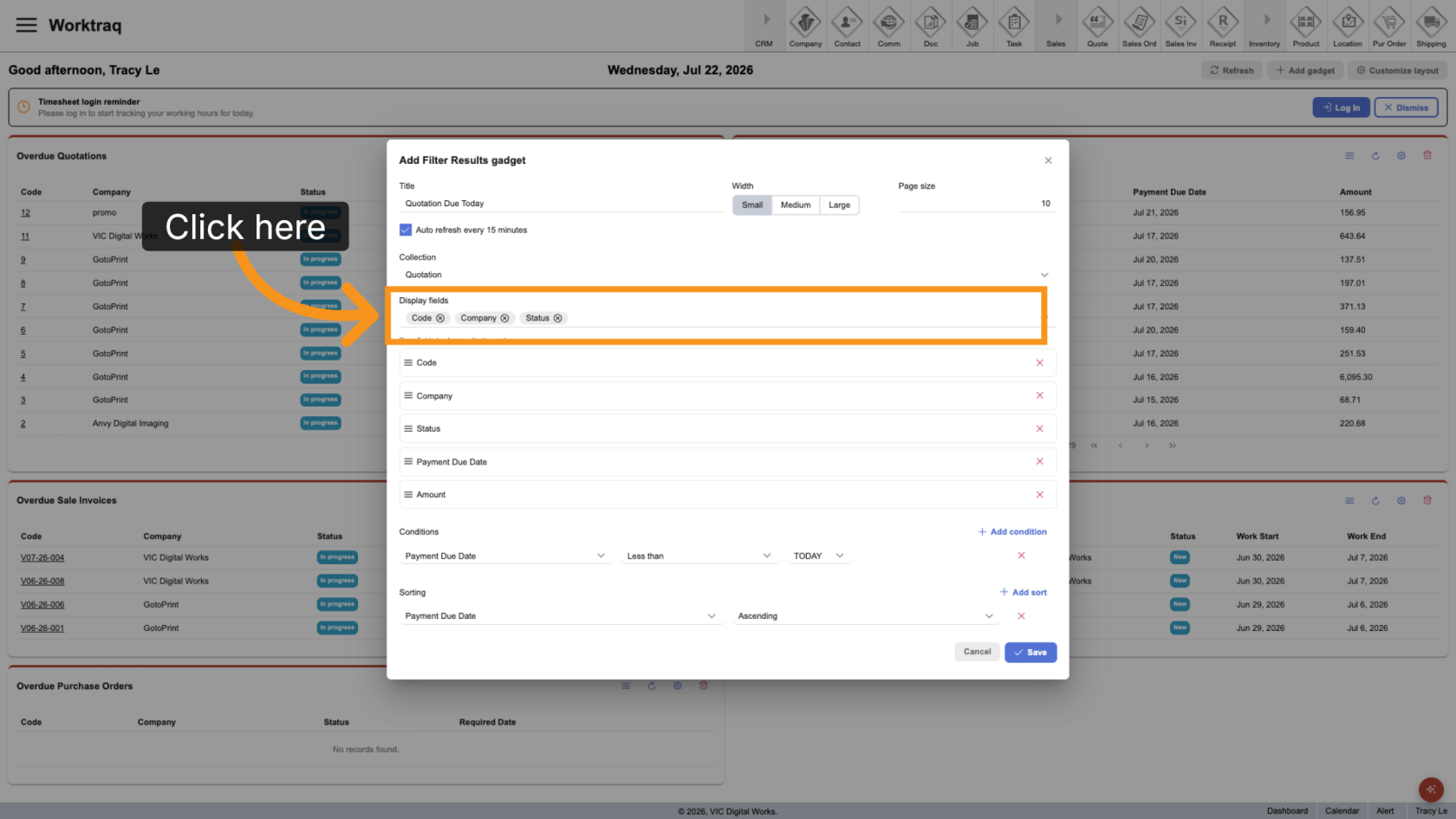Select Medium width option

pyautogui.click(x=796, y=205)
